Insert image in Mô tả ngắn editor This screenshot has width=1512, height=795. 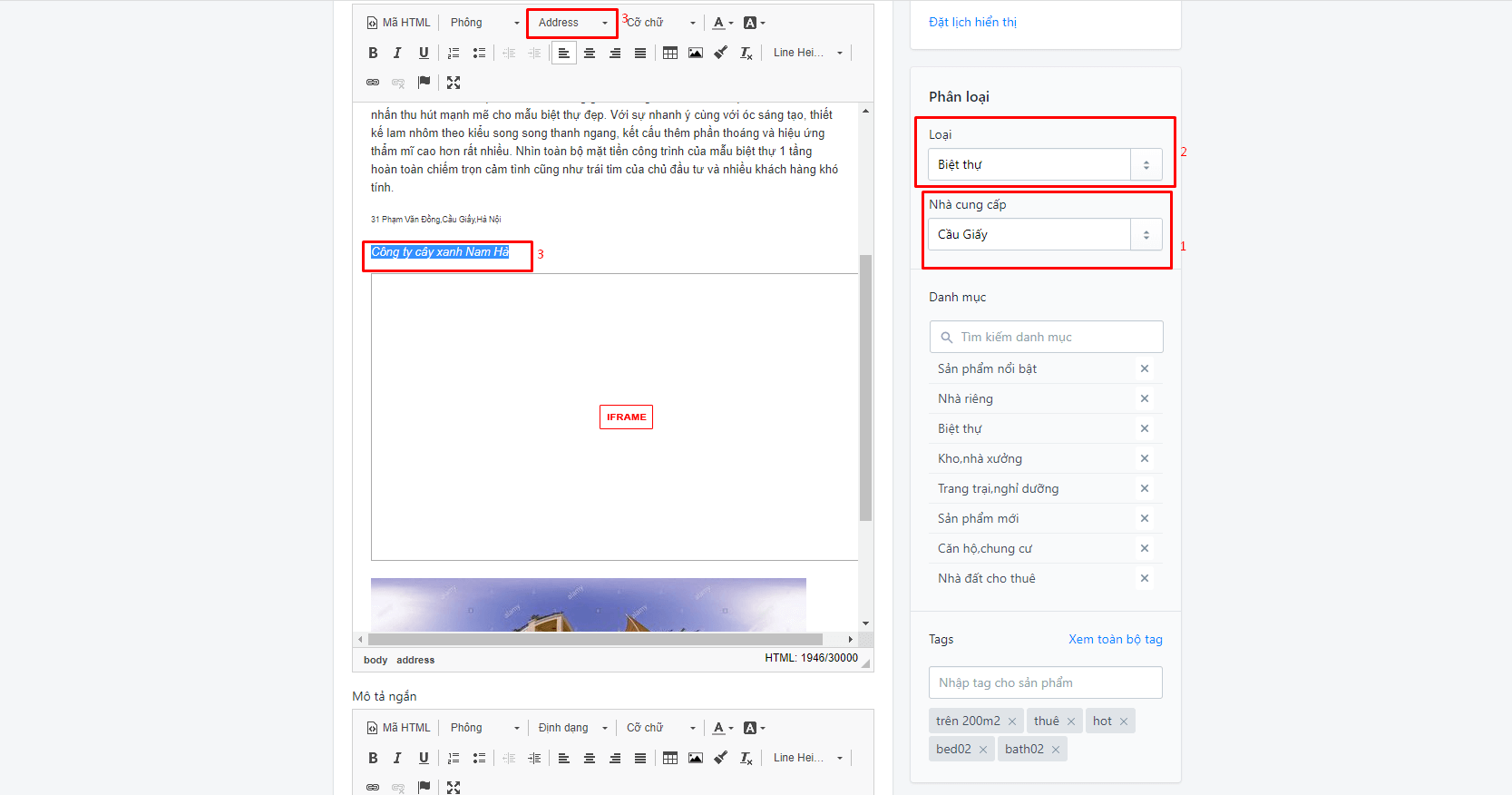696,758
